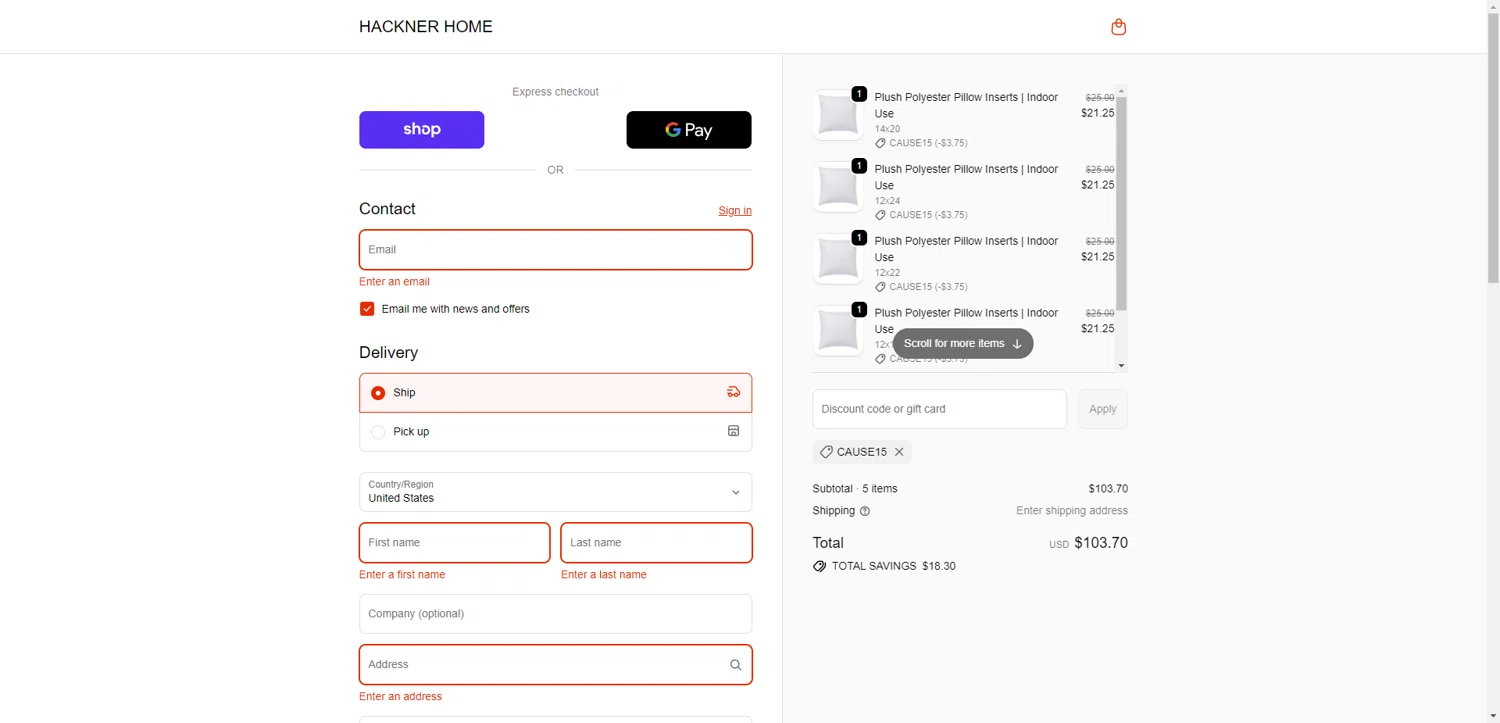Click the Discount code or gift card field

coord(939,409)
